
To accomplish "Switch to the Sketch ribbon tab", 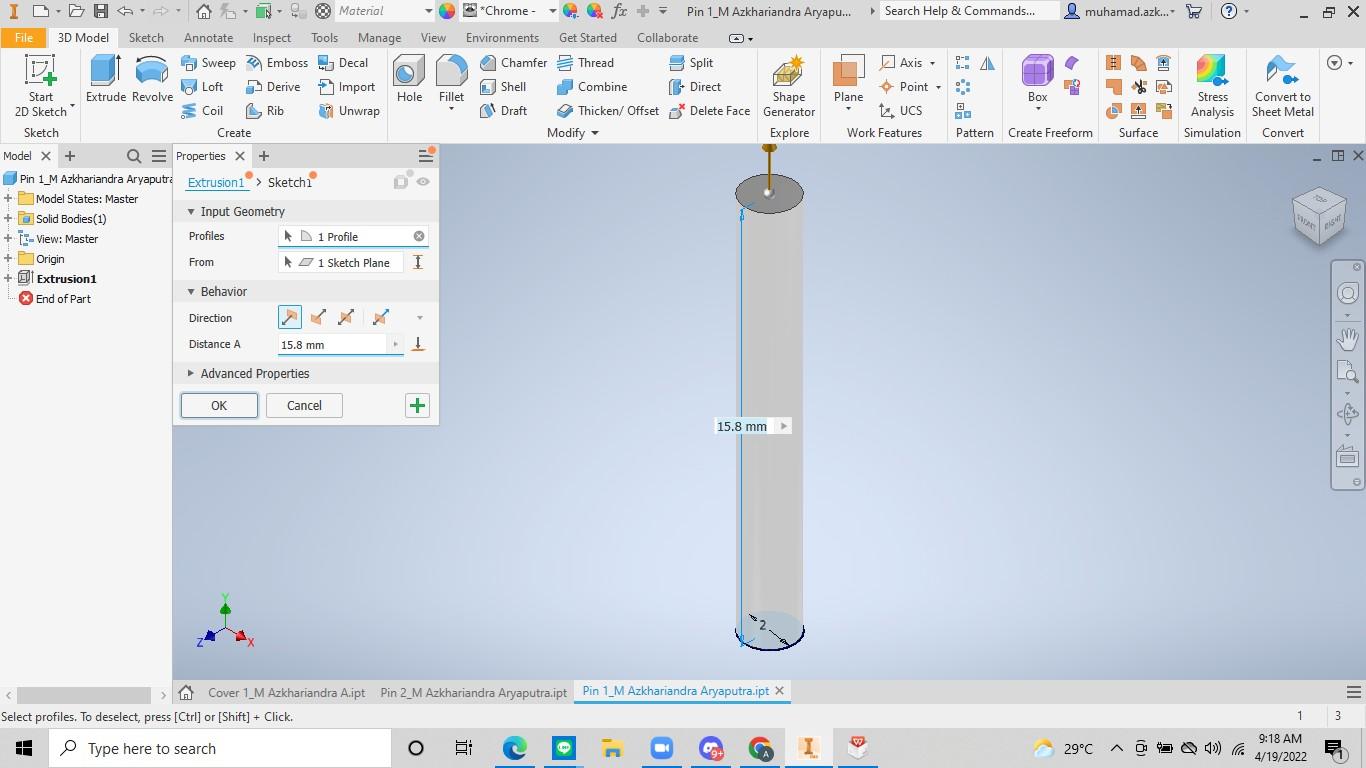I will click(146, 38).
